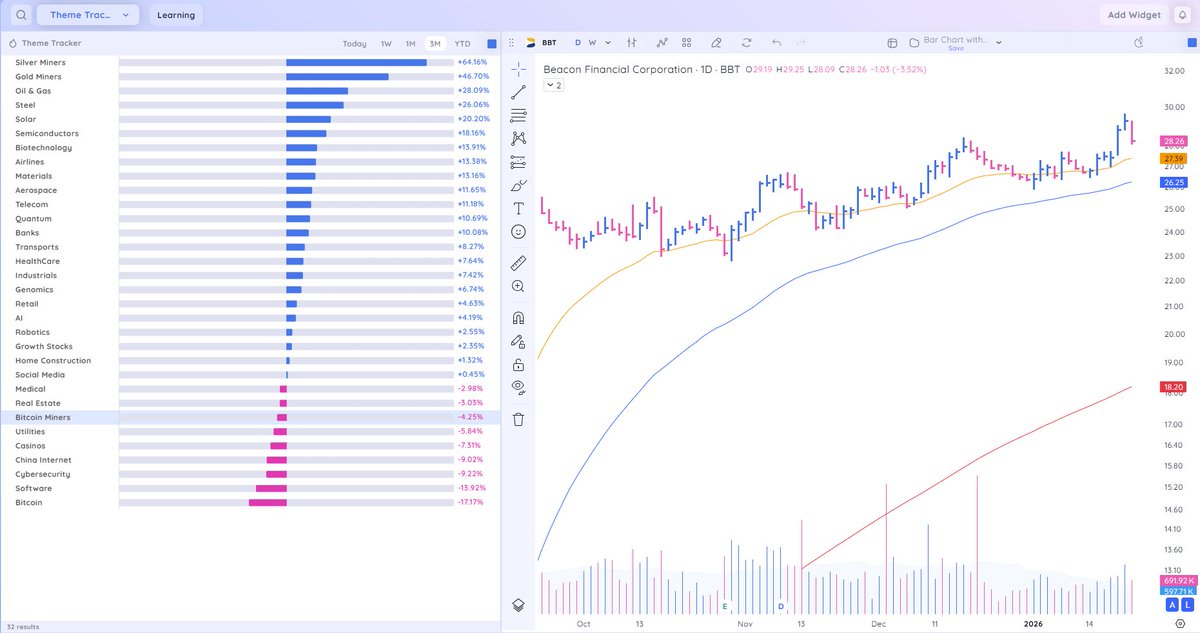Select the Gold Miners row
This screenshot has height=633, width=1200.
point(251,76)
